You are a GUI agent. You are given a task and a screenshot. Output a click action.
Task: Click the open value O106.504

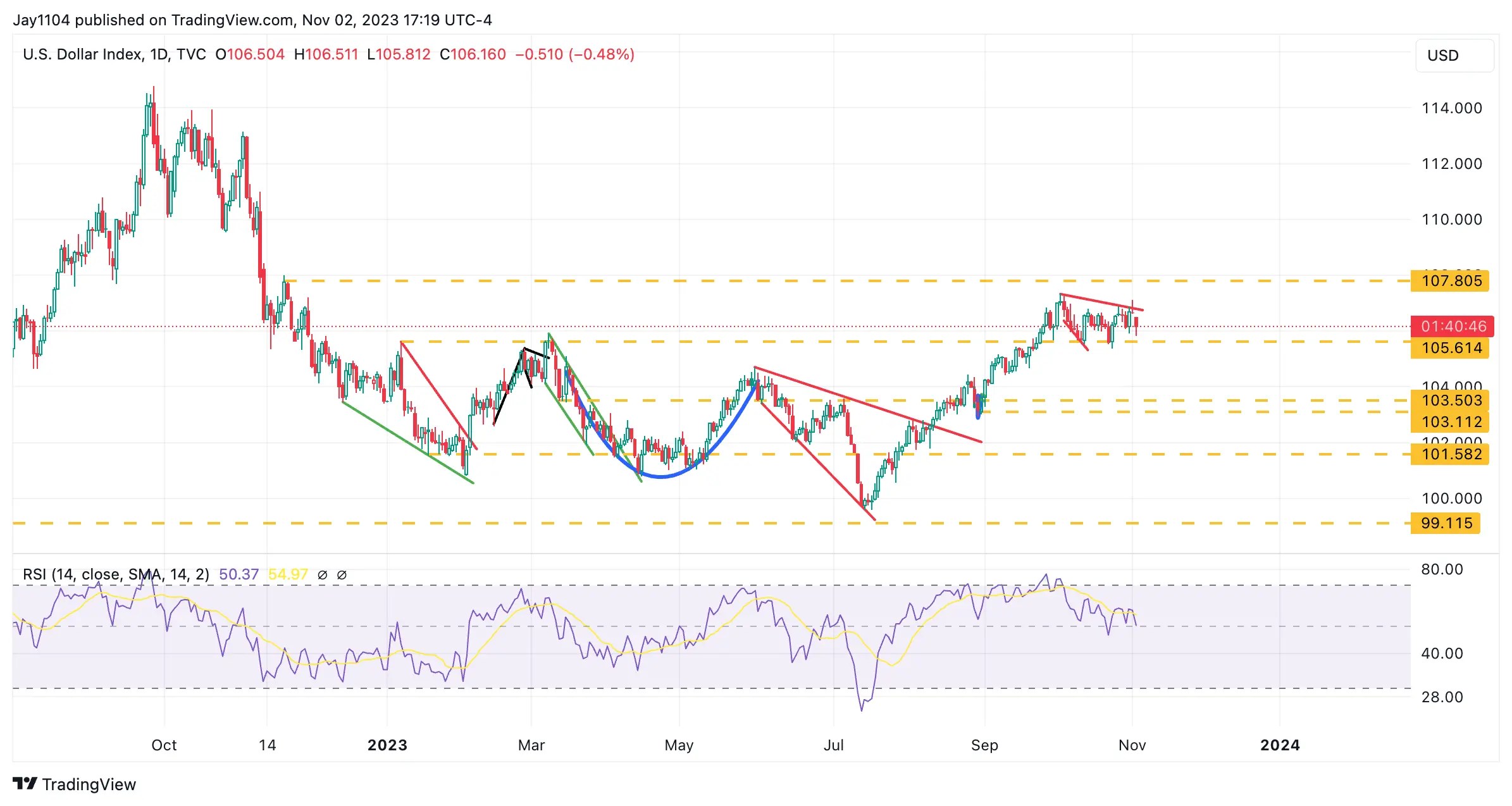pos(250,54)
